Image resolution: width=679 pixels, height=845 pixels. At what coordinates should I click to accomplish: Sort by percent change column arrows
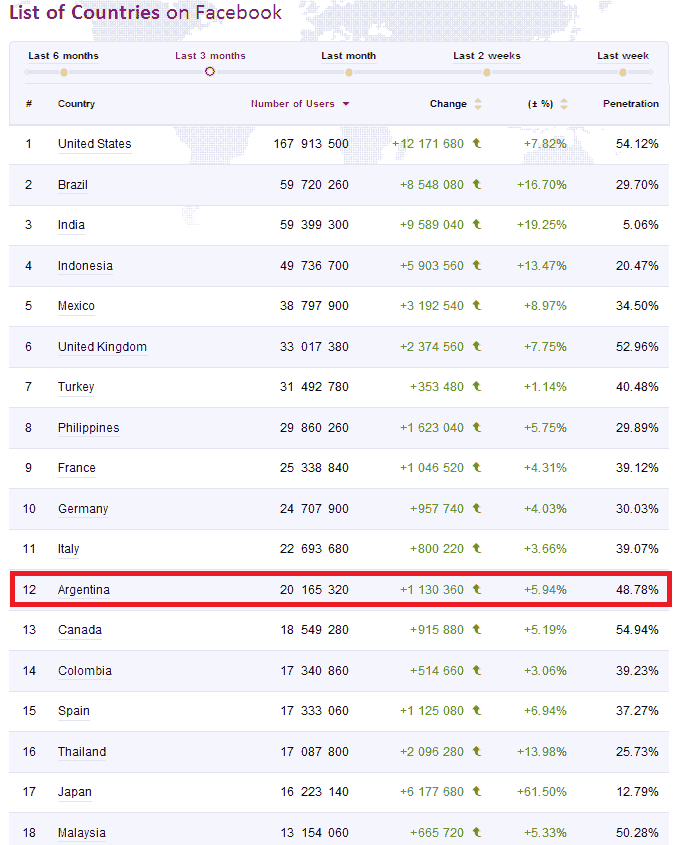click(564, 104)
